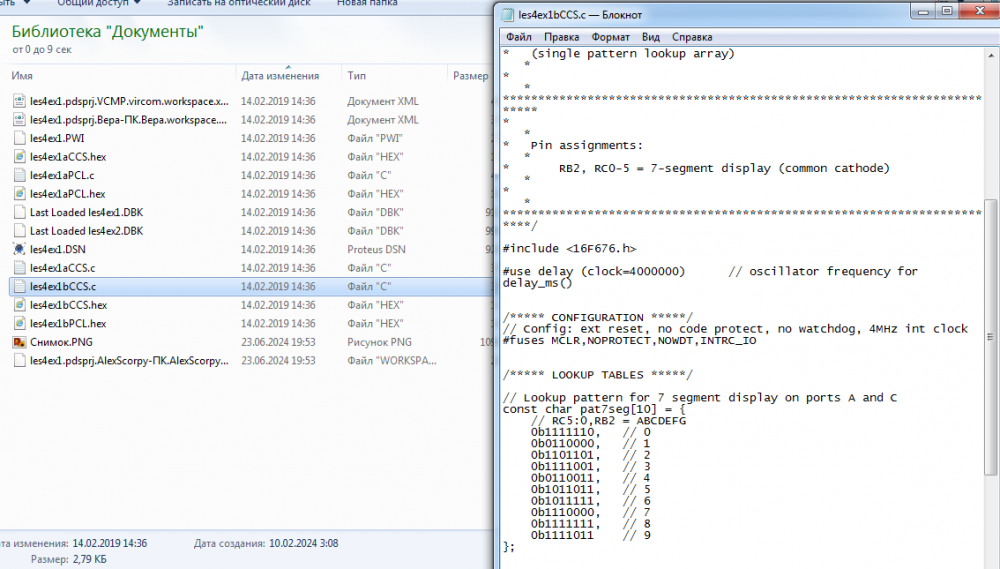Select the les4ex1.DSN Proteus file icon

point(19,249)
